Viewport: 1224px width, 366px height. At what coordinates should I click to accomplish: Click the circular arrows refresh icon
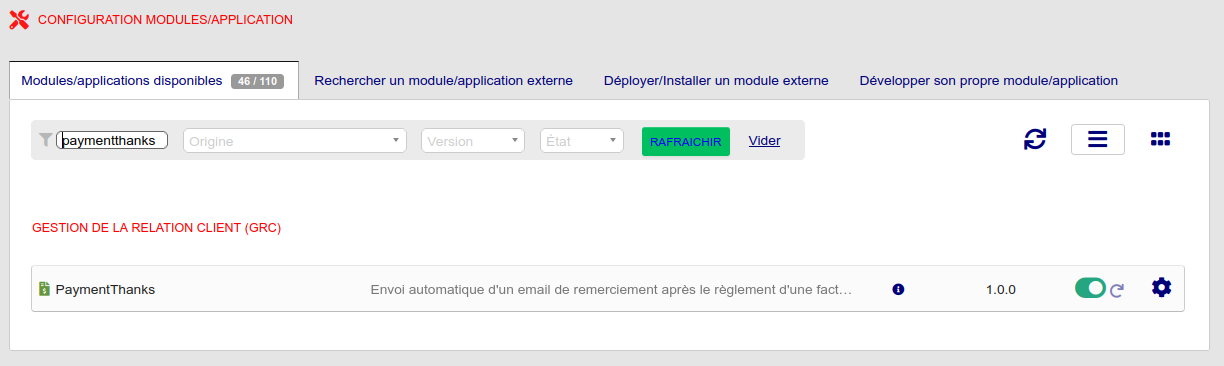(1035, 139)
